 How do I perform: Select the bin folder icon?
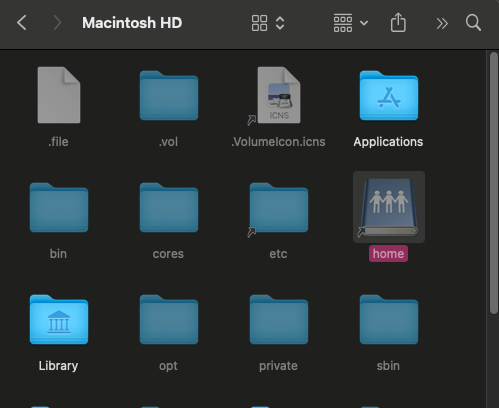[59, 207]
